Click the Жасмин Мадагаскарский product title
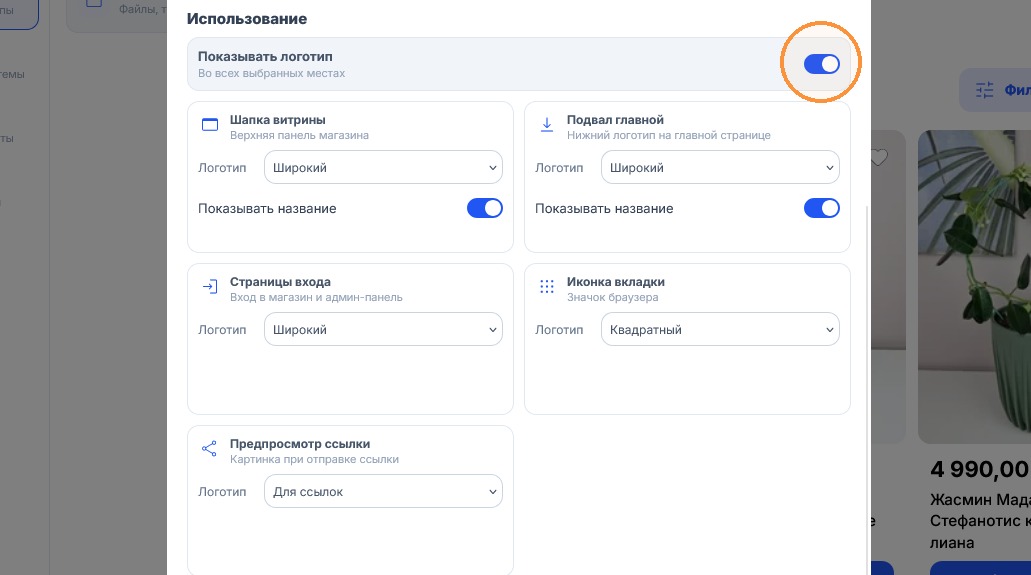Viewport: 1031px width, 575px height. click(x=980, y=521)
